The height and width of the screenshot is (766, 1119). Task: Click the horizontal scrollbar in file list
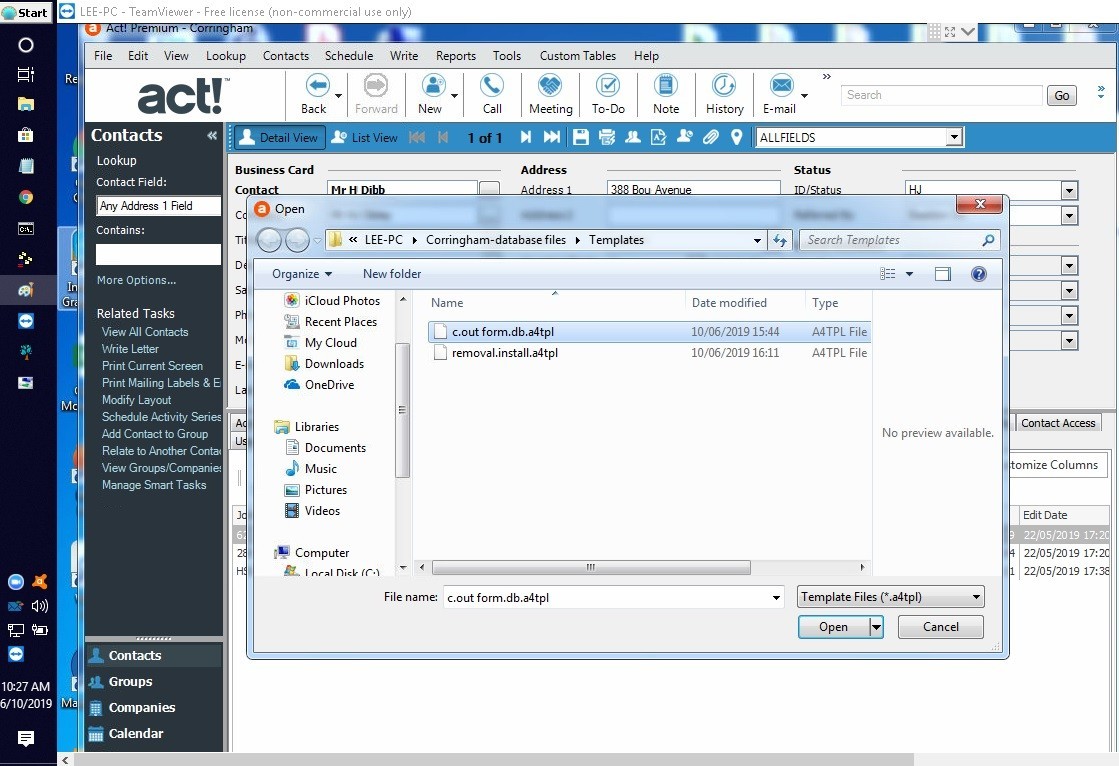(591, 568)
